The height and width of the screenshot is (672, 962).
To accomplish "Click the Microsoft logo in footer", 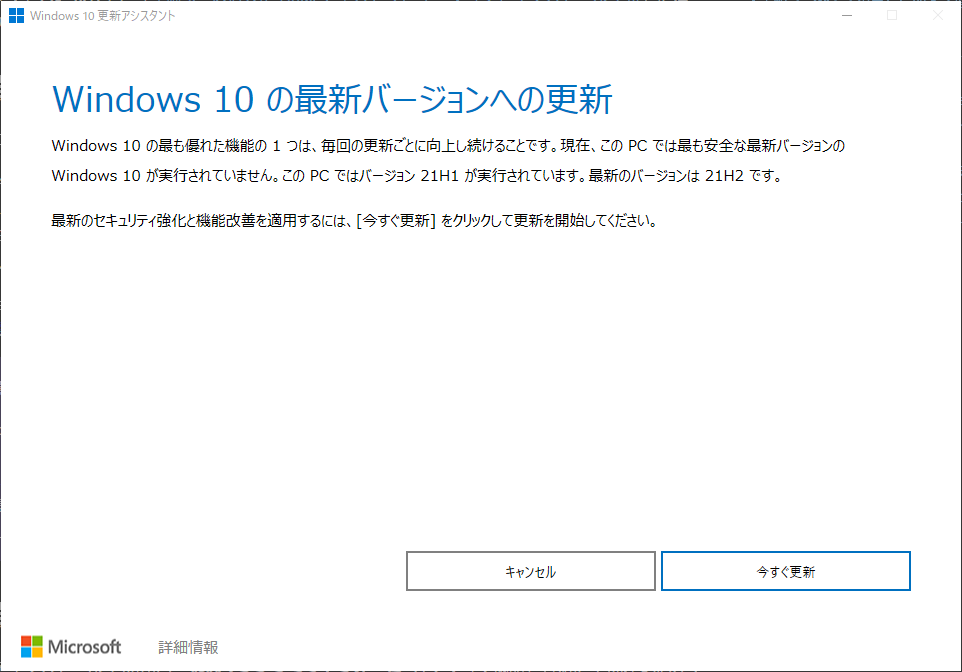I will (x=71, y=647).
